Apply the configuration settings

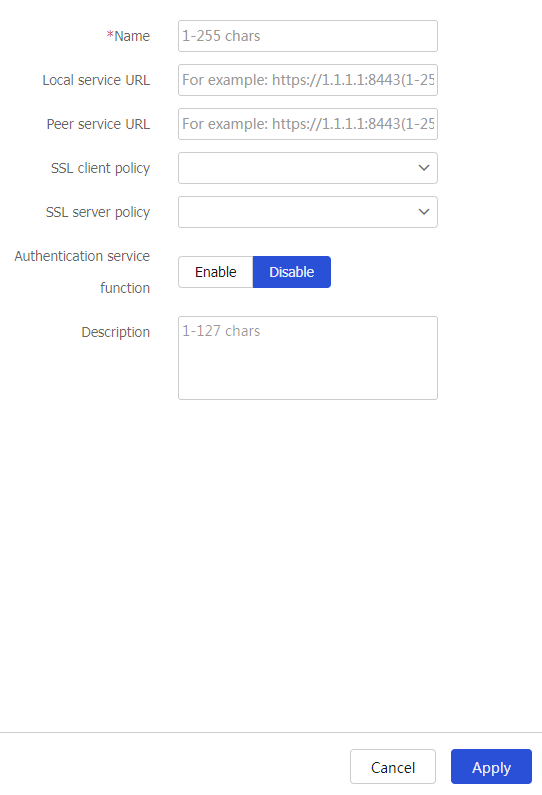(x=491, y=767)
